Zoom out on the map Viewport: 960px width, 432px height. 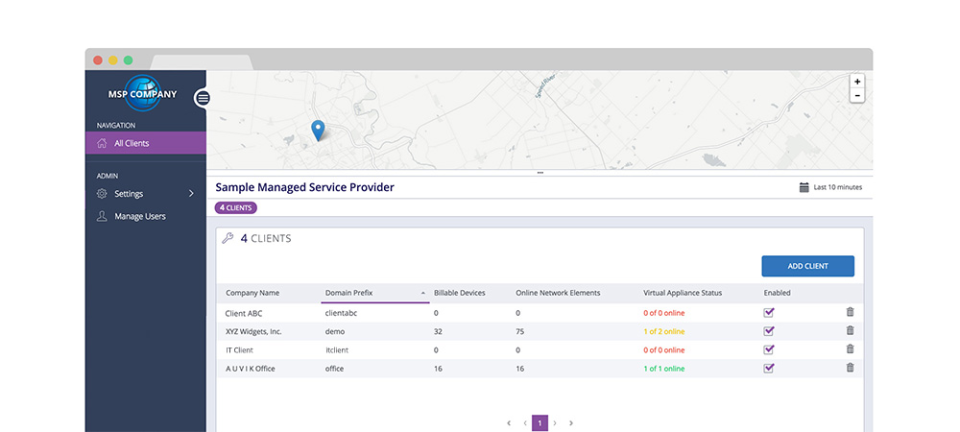pyautogui.click(x=857, y=96)
